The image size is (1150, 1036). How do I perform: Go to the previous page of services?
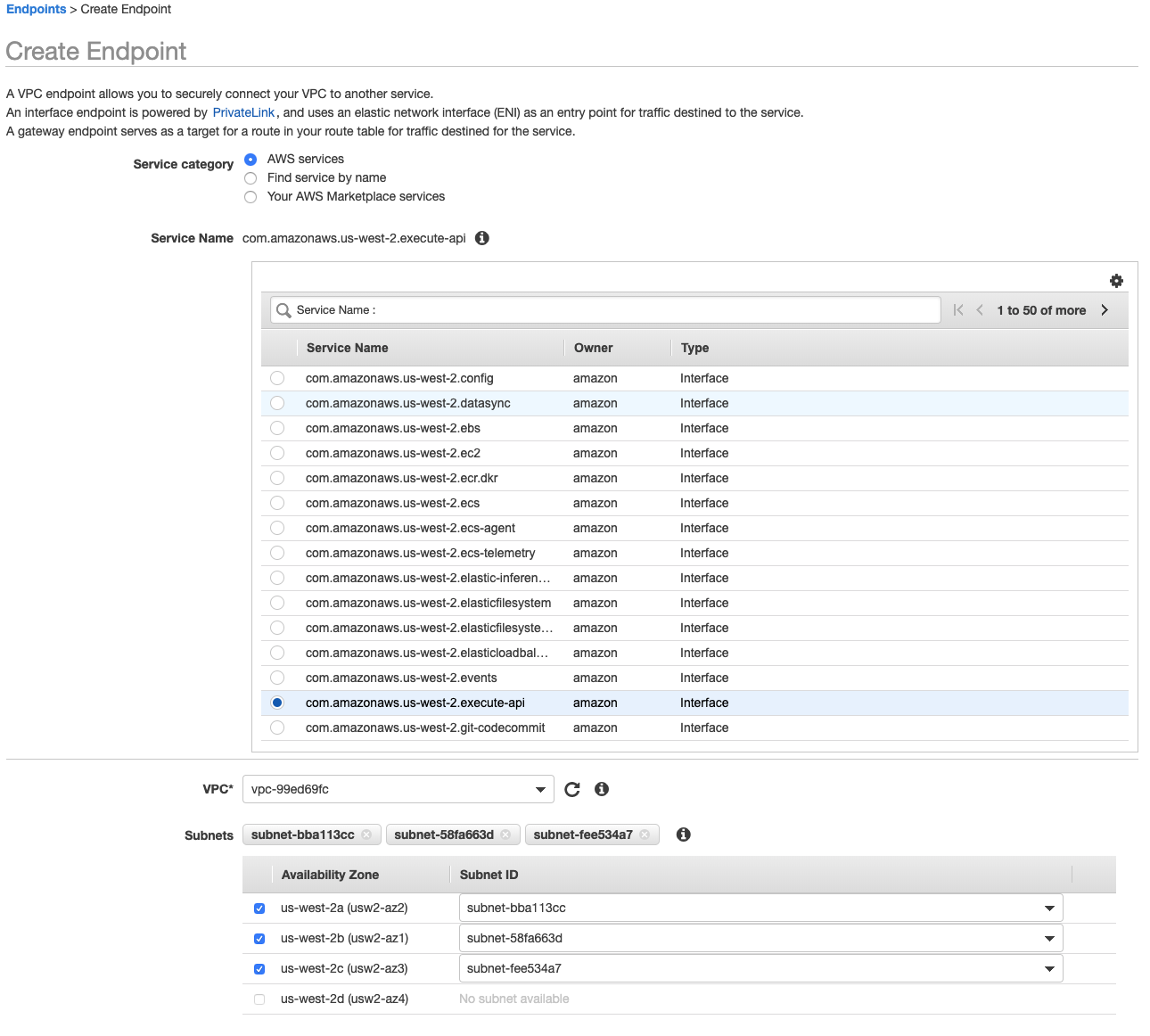pos(980,310)
